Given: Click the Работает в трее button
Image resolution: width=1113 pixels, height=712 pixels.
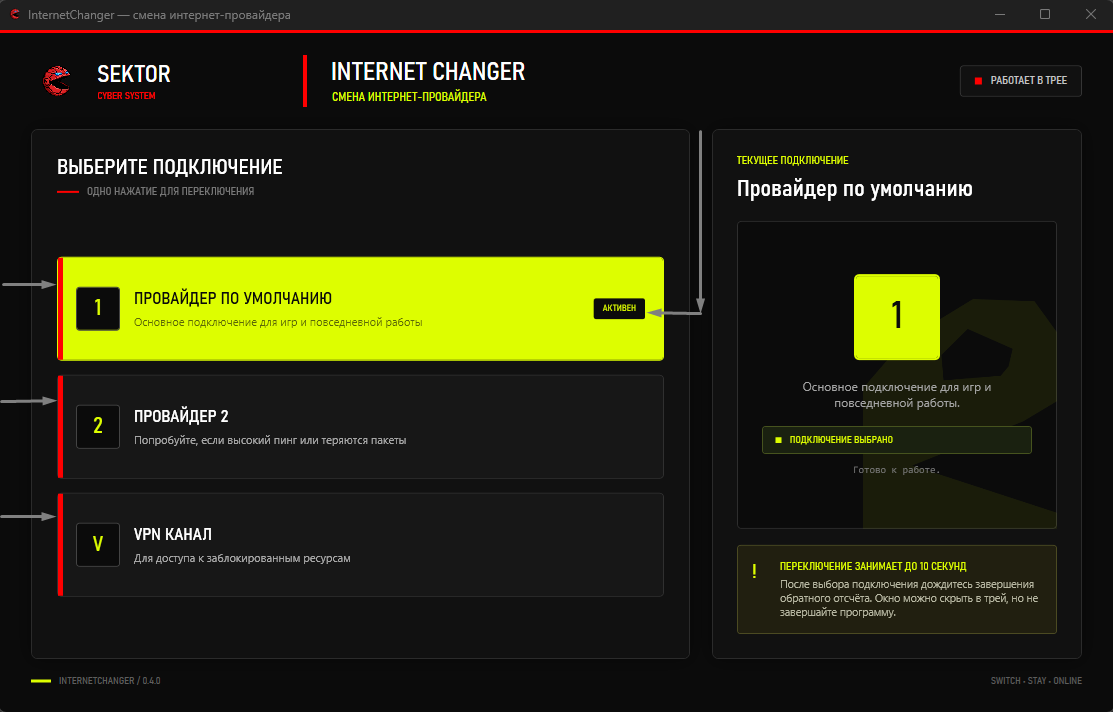Looking at the screenshot, I should [x=1021, y=81].
